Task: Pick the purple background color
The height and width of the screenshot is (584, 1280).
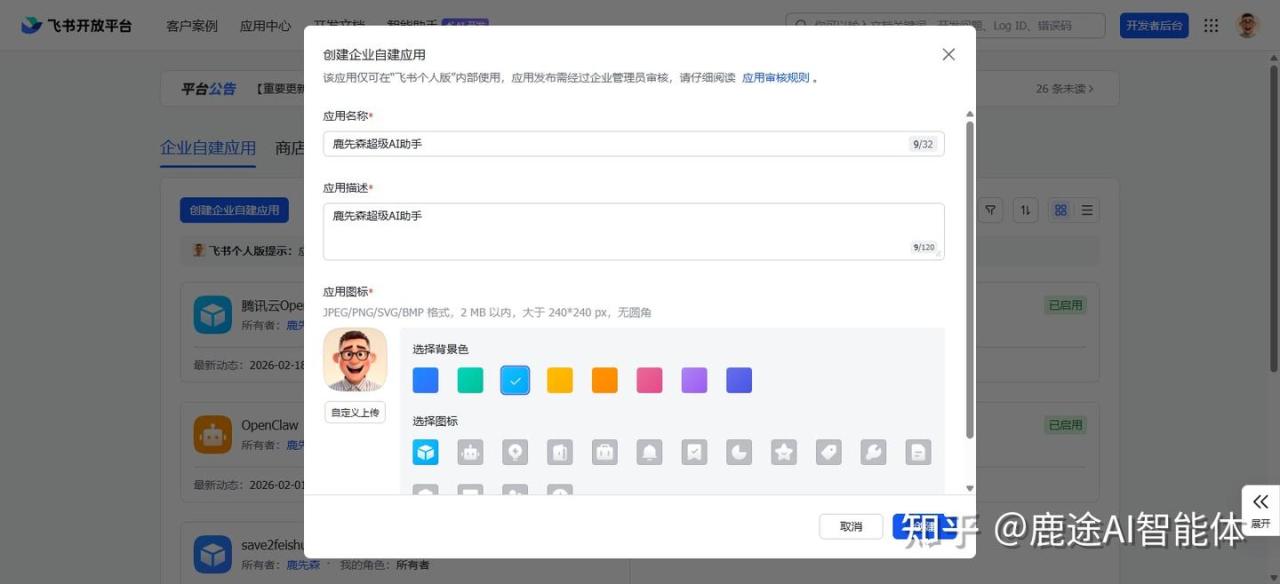Action: [x=694, y=380]
